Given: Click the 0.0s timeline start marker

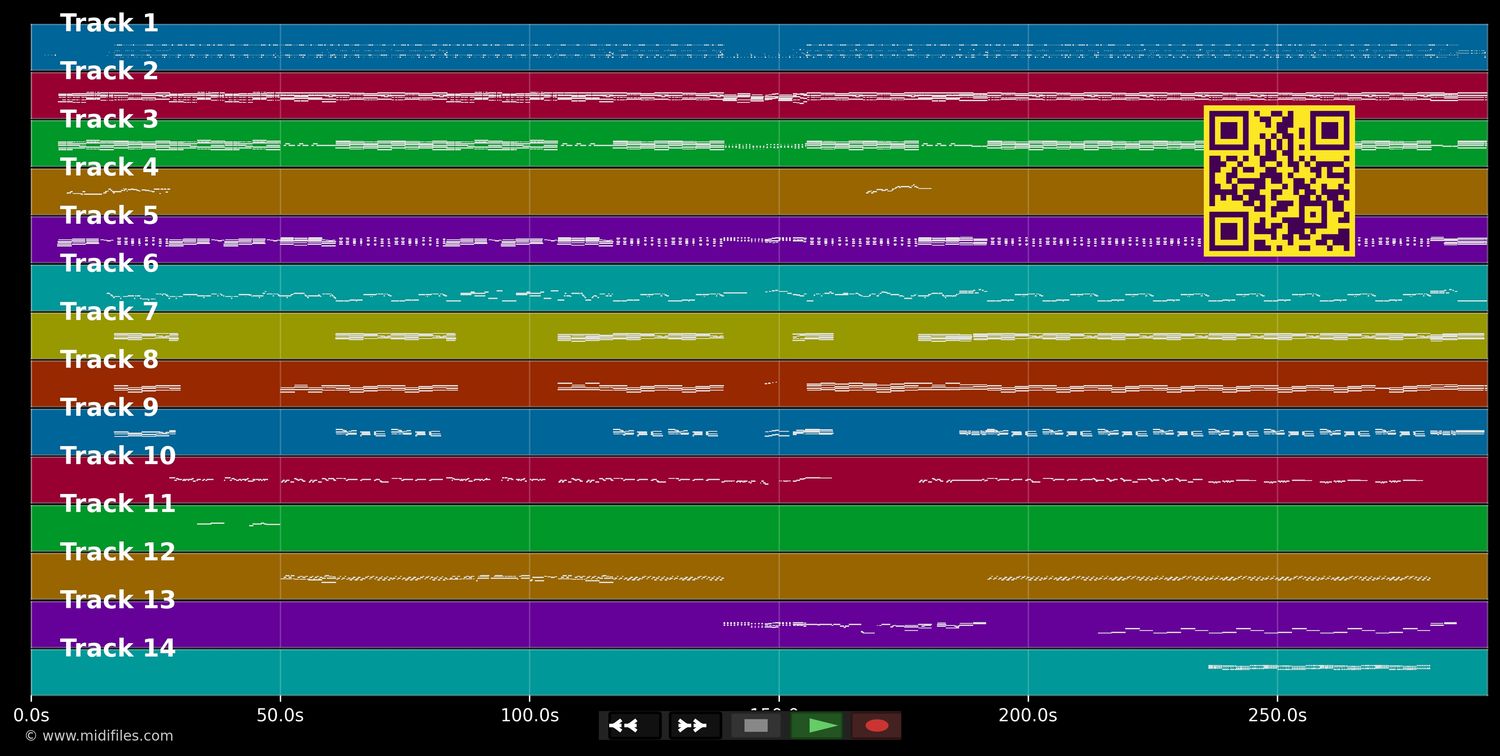Looking at the screenshot, I should tap(31, 715).
